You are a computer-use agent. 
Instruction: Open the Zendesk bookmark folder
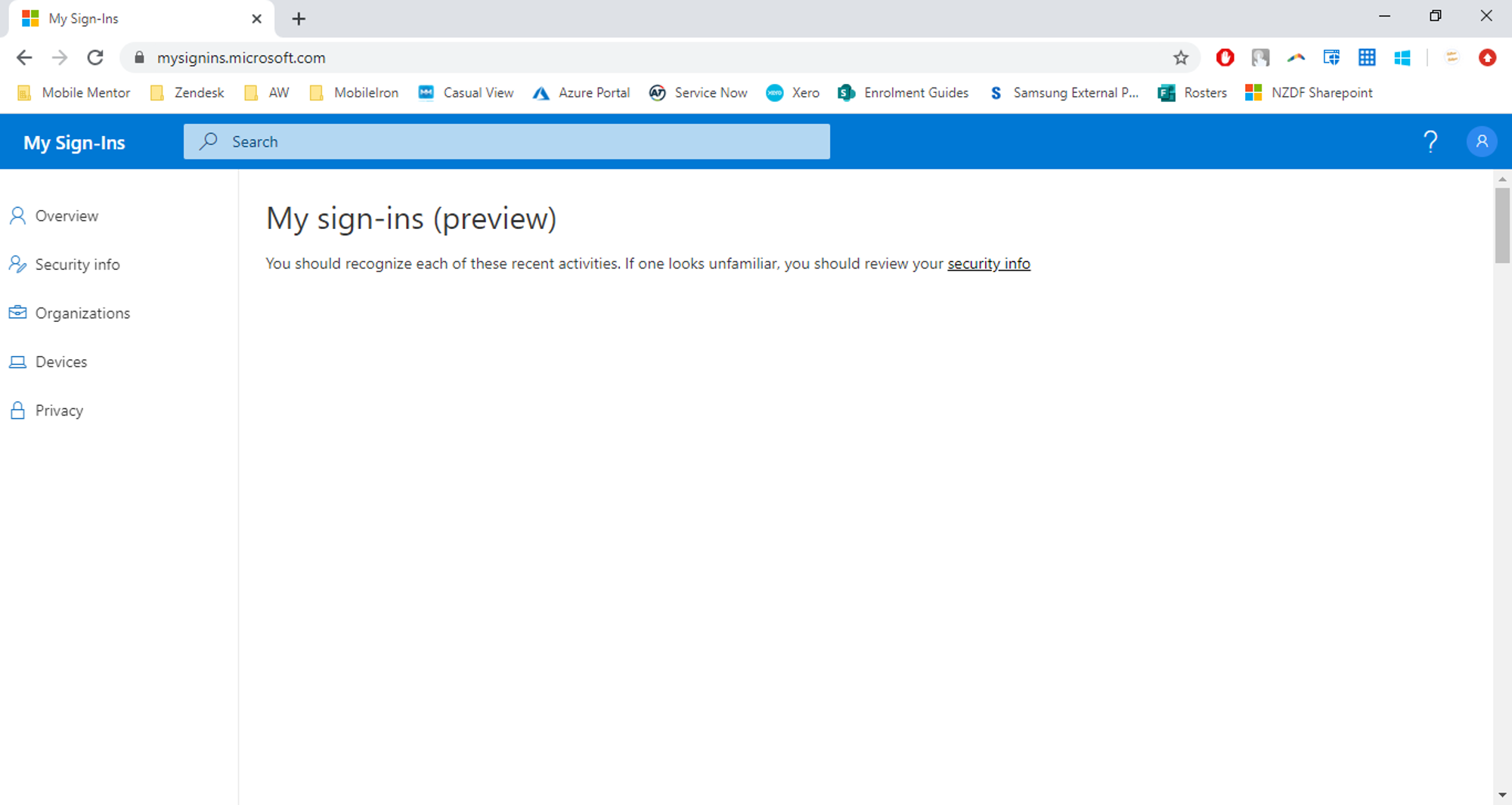pos(187,93)
